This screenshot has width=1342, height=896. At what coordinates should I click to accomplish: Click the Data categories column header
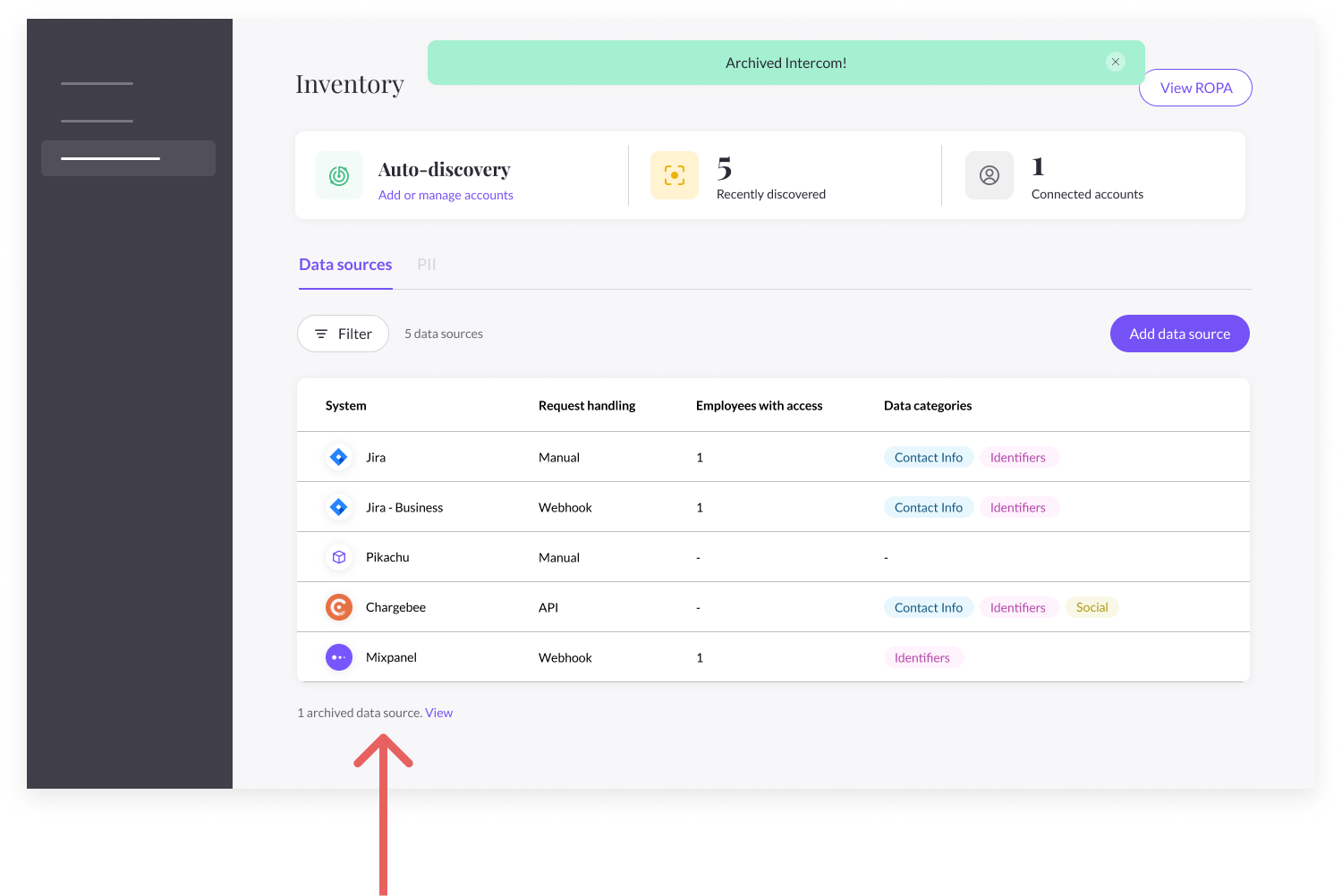click(x=928, y=405)
